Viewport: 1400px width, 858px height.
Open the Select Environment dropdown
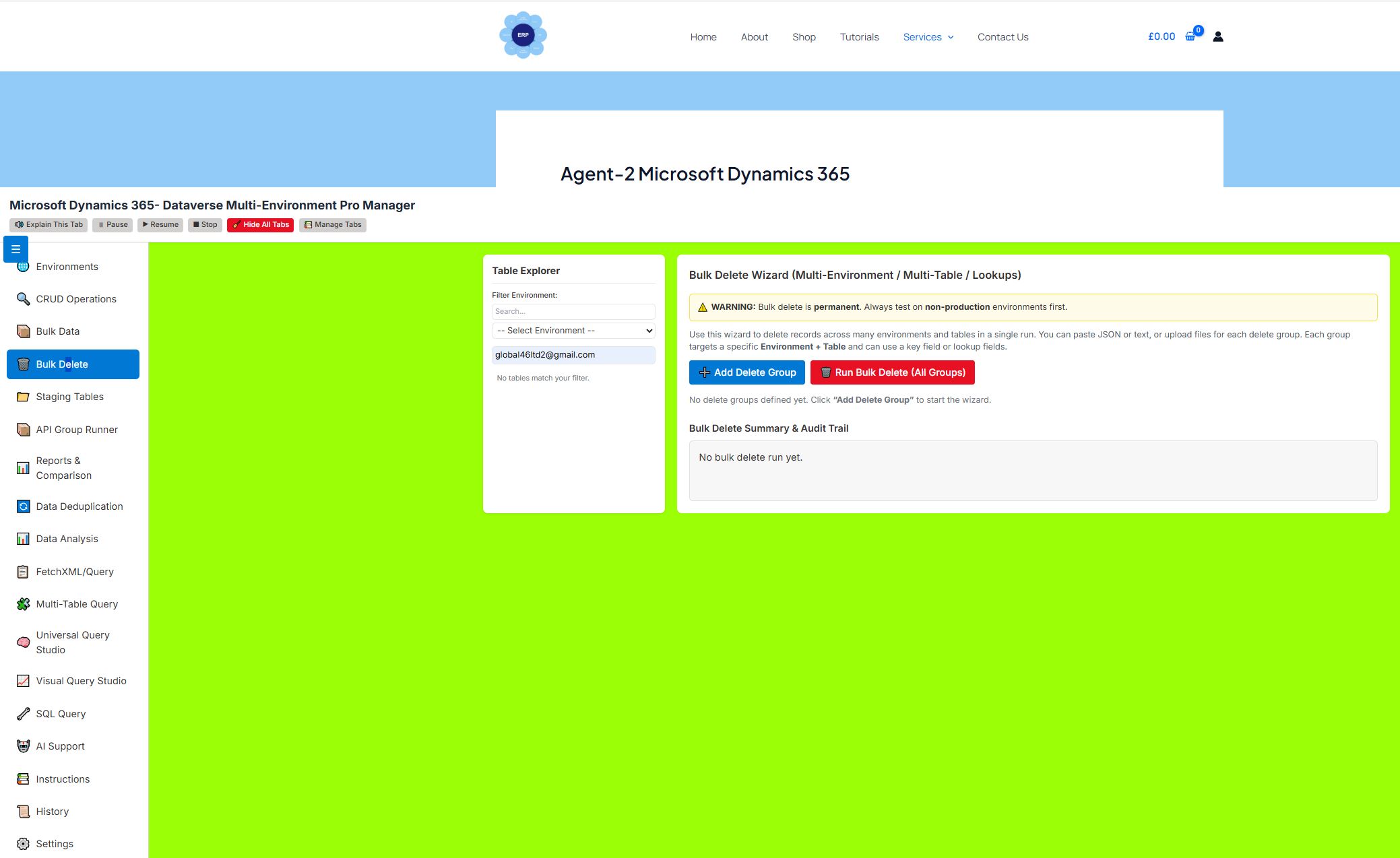click(x=573, y=330)
